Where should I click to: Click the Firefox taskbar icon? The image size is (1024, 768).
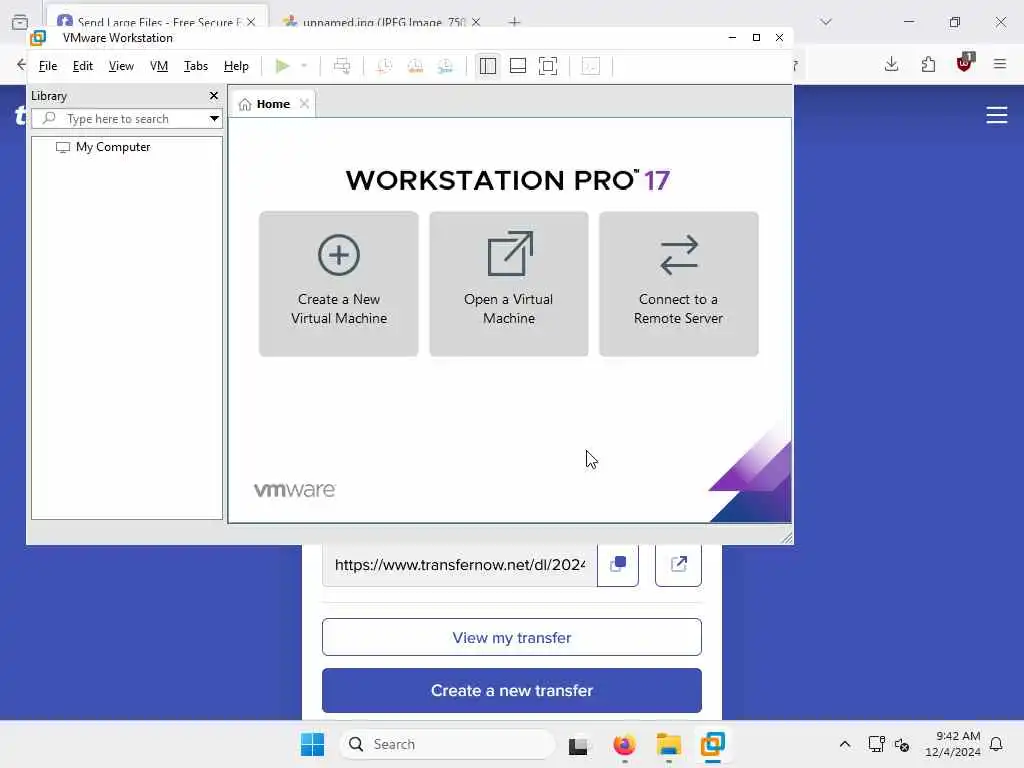coord(624,744)
